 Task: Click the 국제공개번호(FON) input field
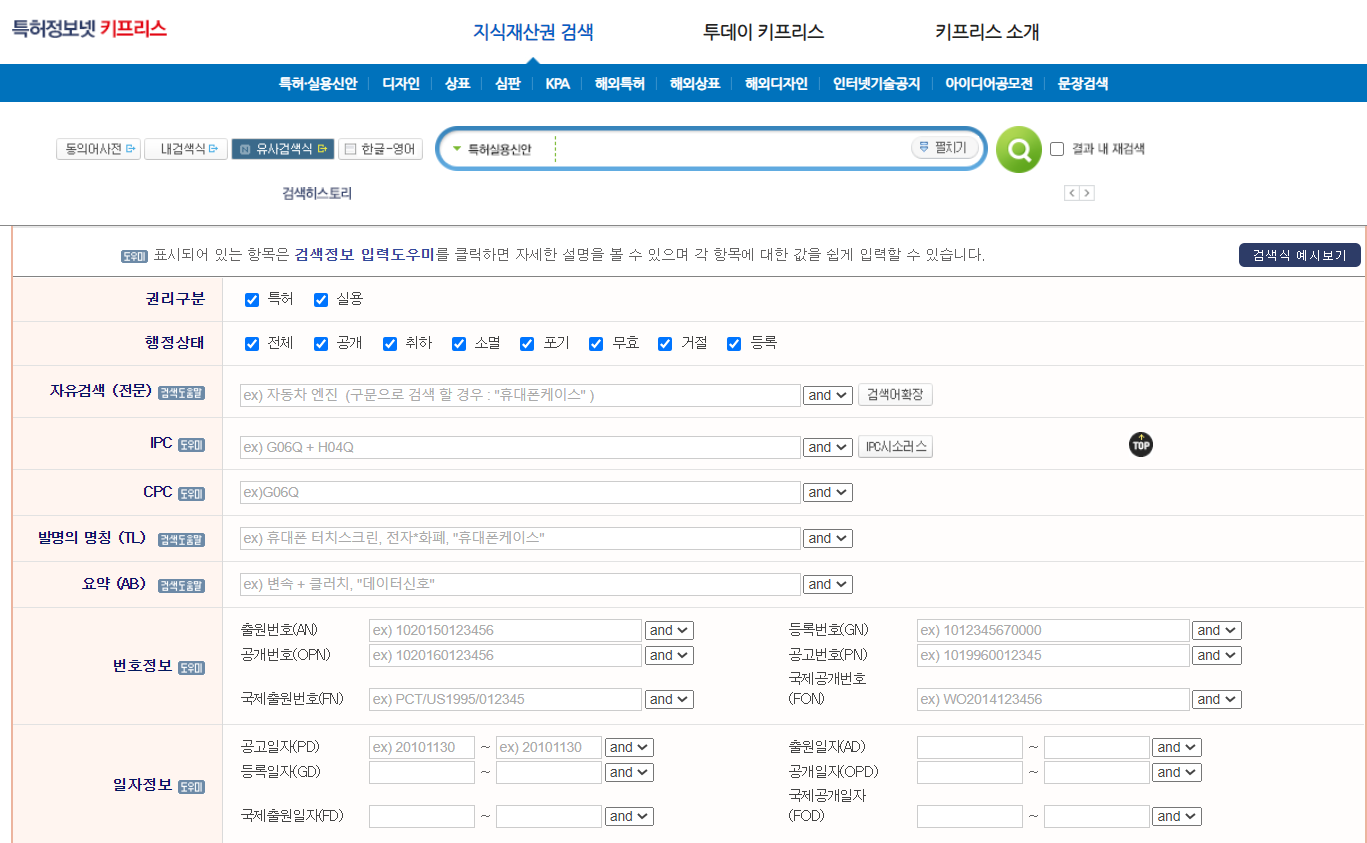click(1053, 699)
